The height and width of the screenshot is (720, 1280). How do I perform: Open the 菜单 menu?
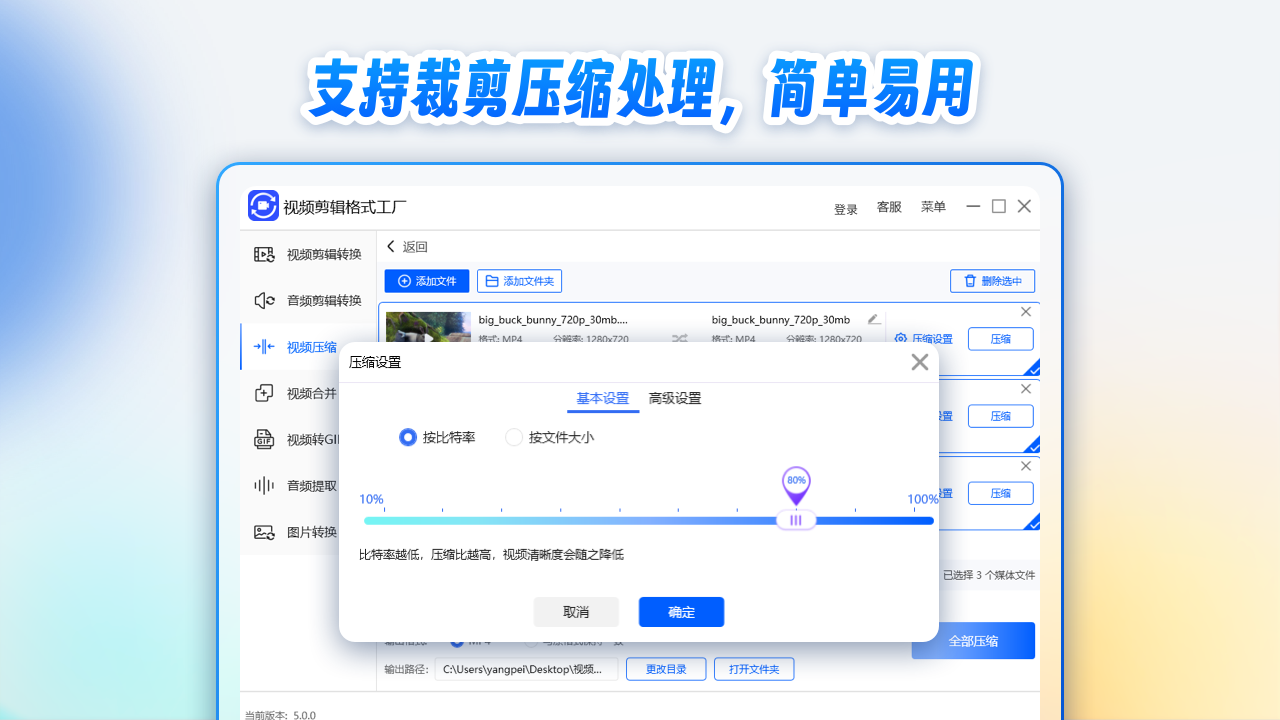932,207
